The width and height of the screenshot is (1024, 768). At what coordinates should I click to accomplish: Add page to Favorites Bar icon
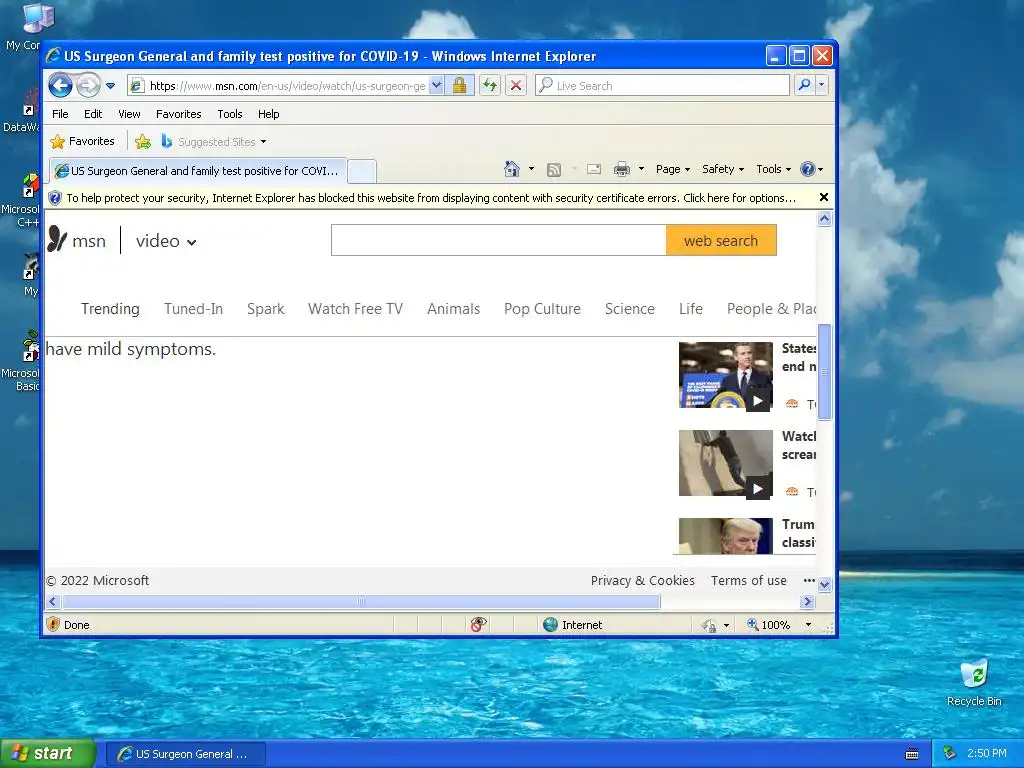pyautogui.click(x=143, y=141)
